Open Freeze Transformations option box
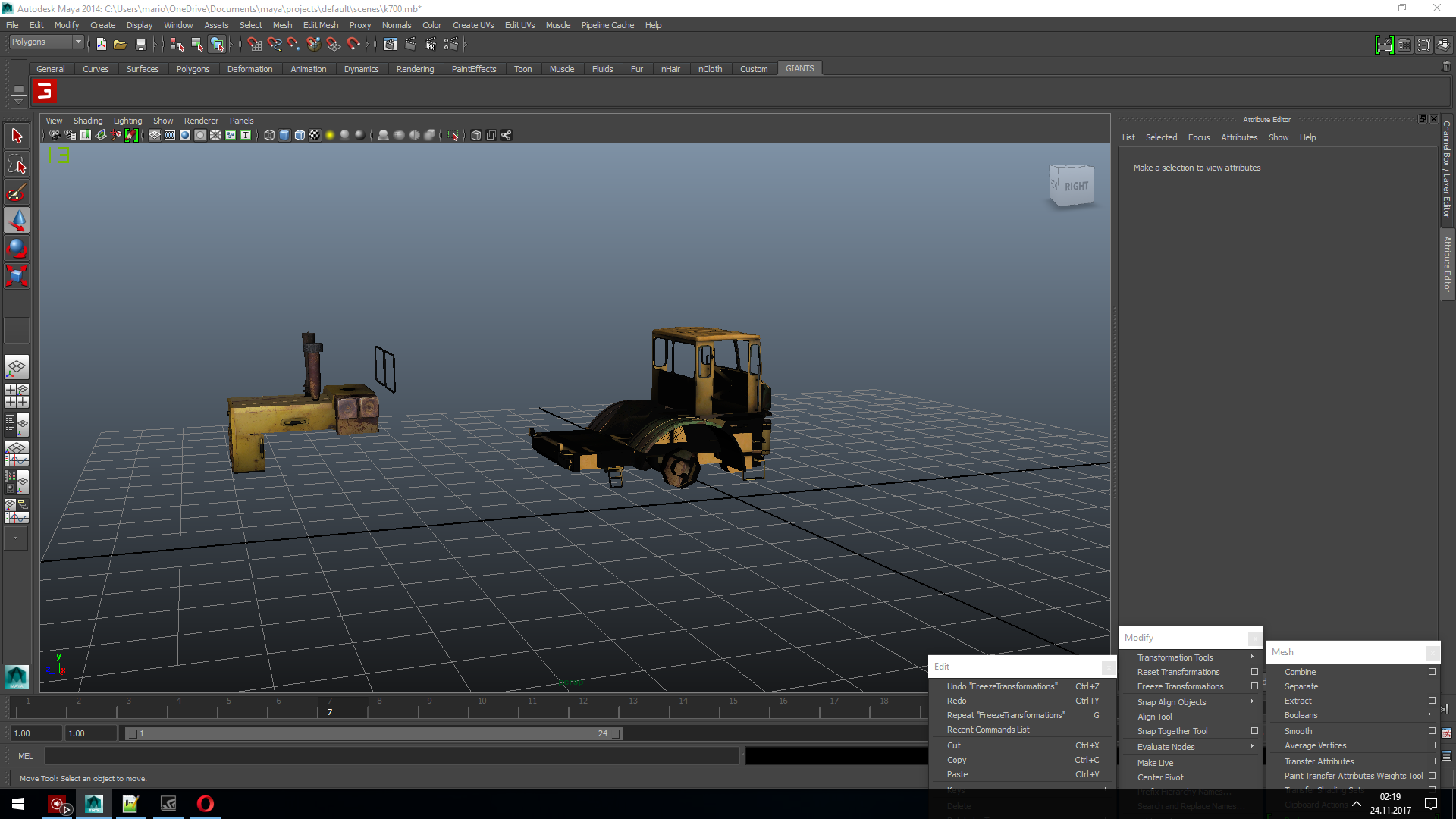The width and height of the screenshot is (1456, 819). tap(1254, 686)
